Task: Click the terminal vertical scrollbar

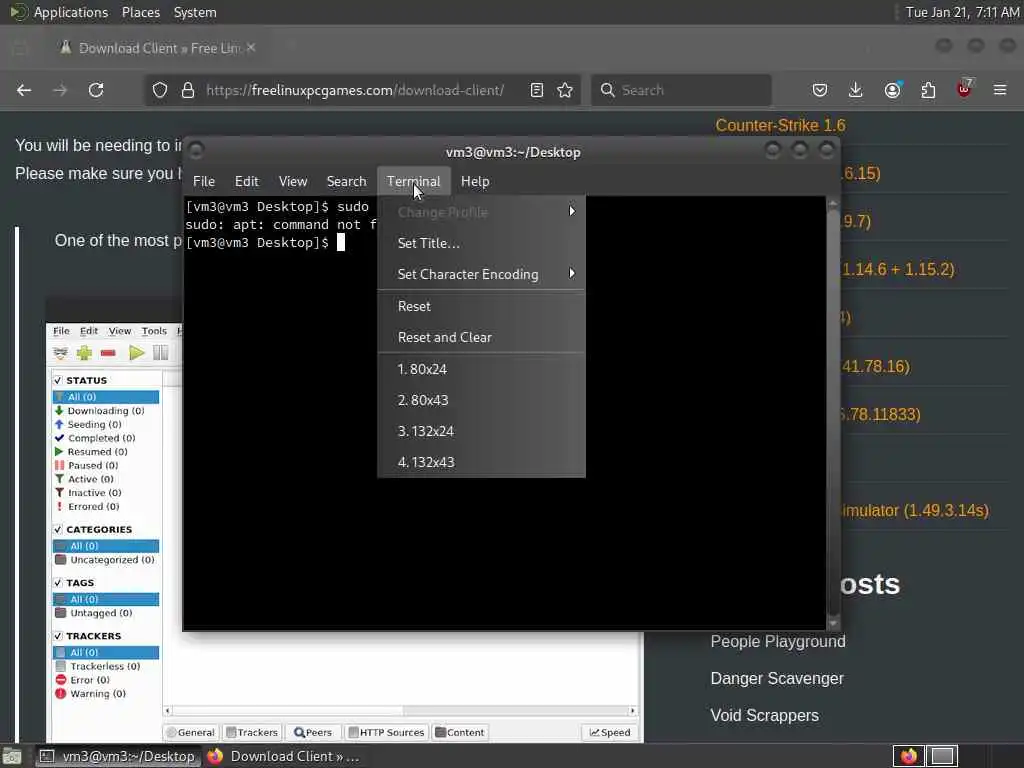Action: tap(833, 411)
